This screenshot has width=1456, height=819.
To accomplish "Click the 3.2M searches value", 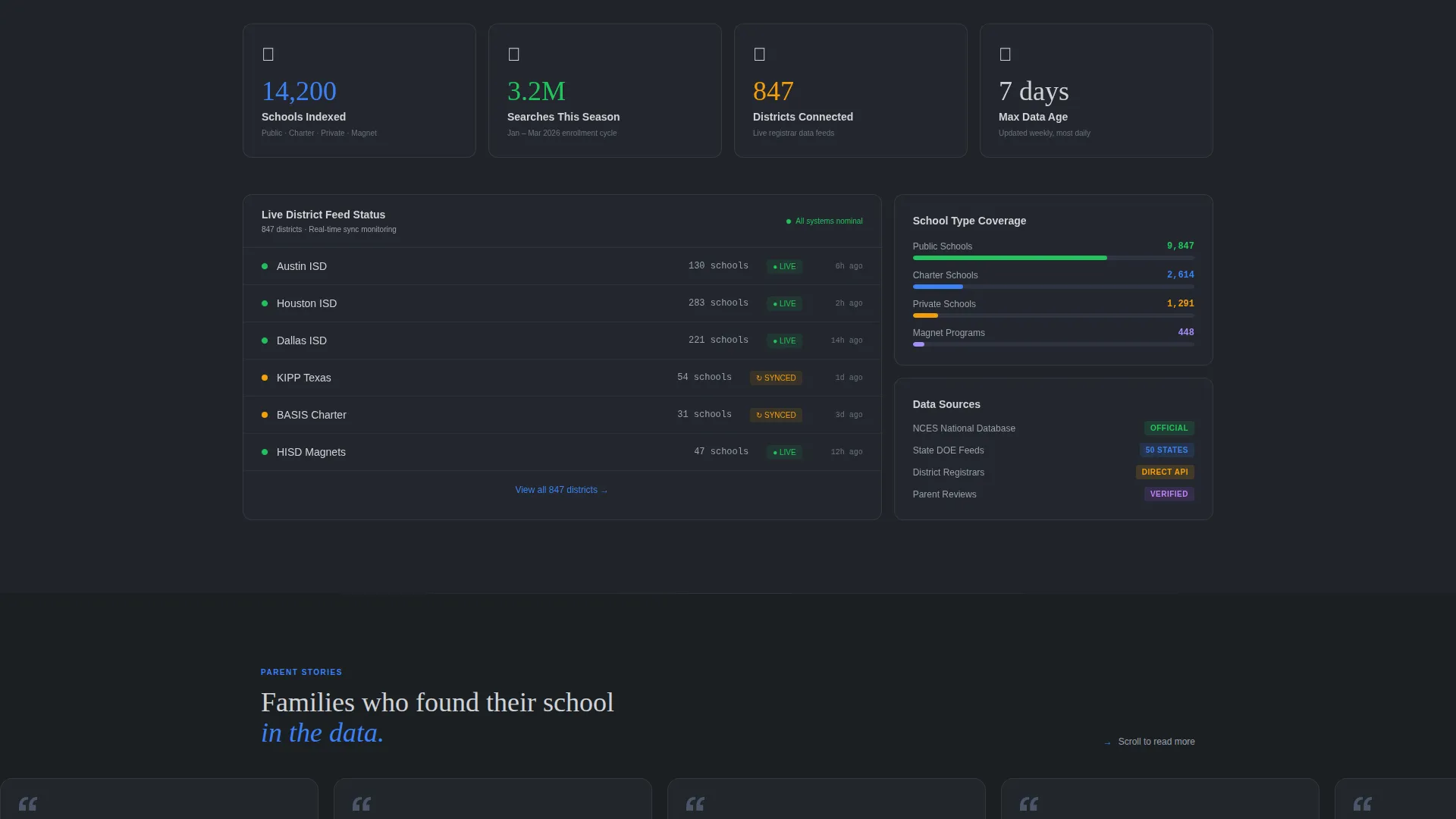I will tap(536, 91).
